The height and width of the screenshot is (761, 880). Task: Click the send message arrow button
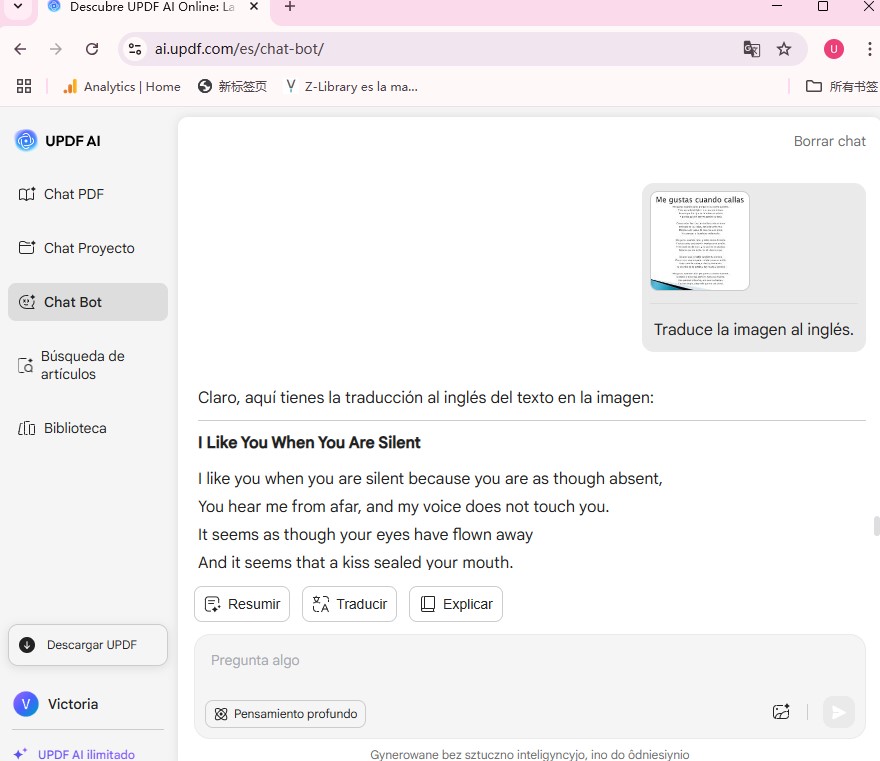[x=838, y=712]
